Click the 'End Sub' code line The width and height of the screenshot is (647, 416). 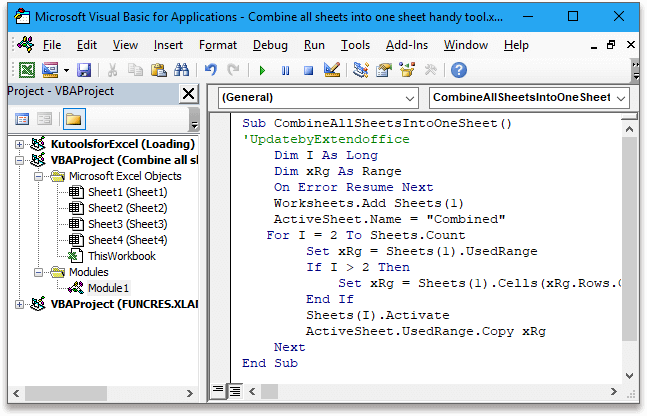tap(270, 364)
